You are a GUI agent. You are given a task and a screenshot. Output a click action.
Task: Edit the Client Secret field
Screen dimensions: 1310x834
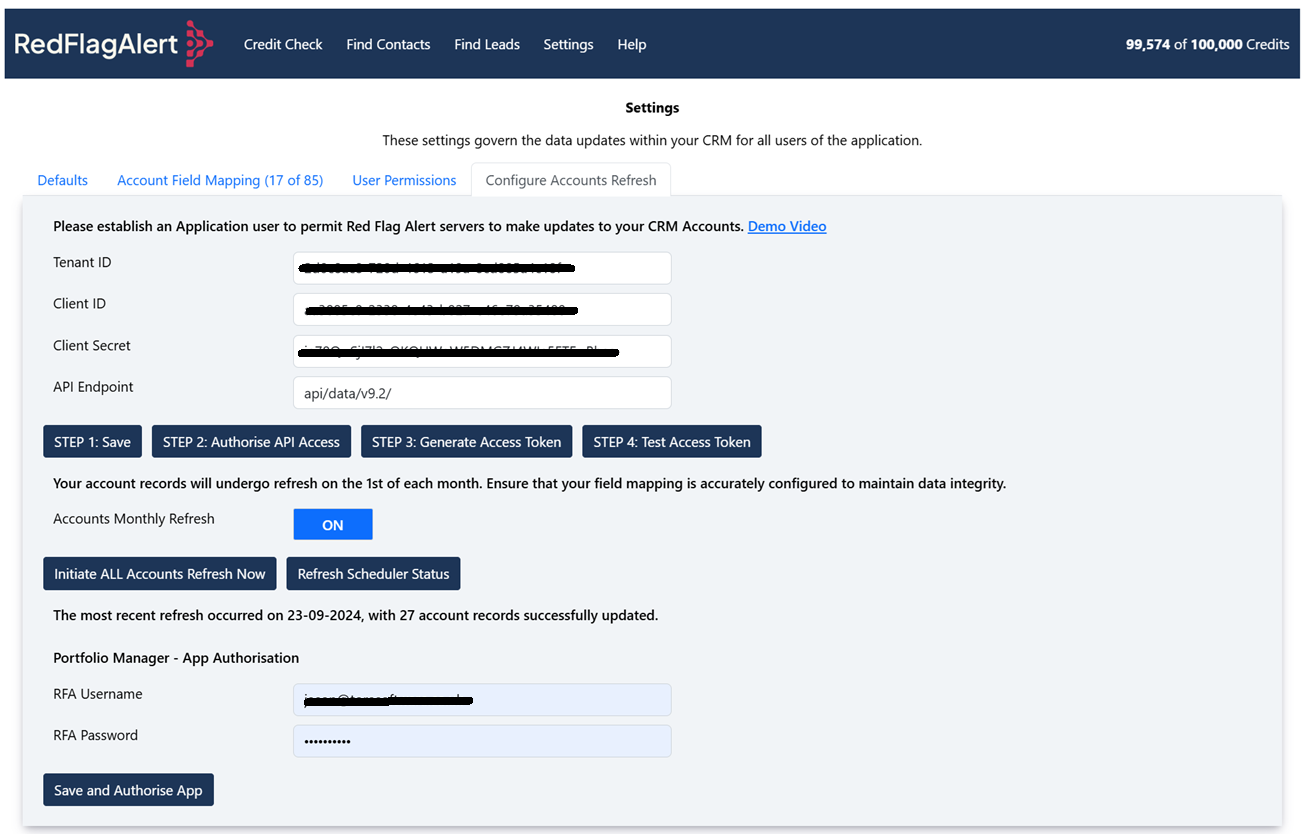click(x=482, y=351)
